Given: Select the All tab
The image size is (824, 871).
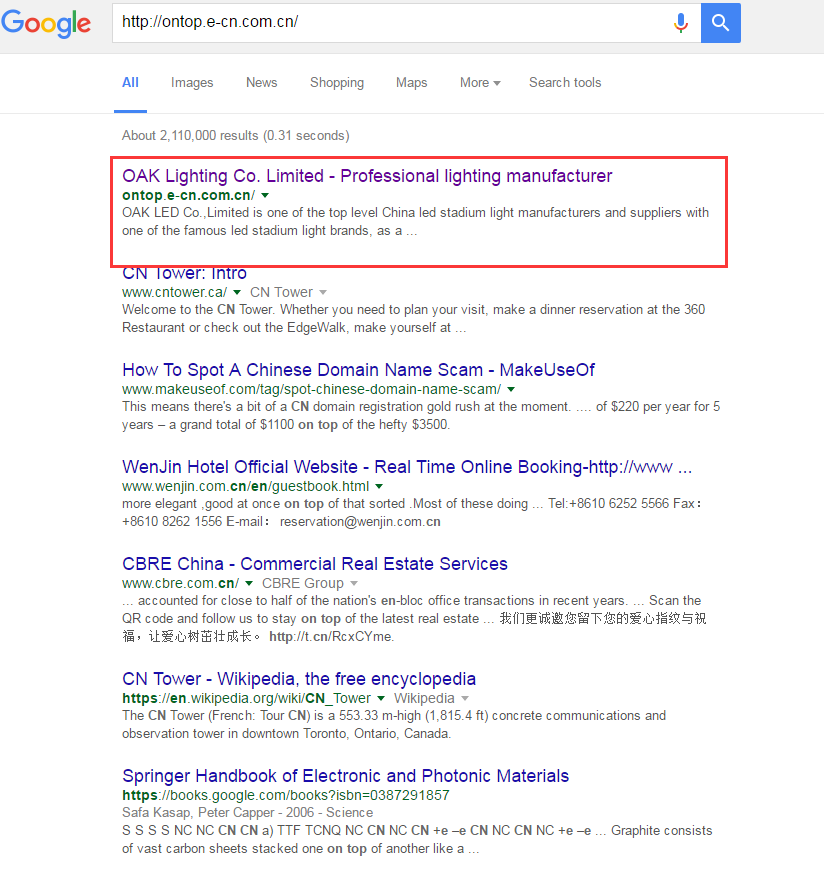Looking at the screenshot, I should click(131, 83).
